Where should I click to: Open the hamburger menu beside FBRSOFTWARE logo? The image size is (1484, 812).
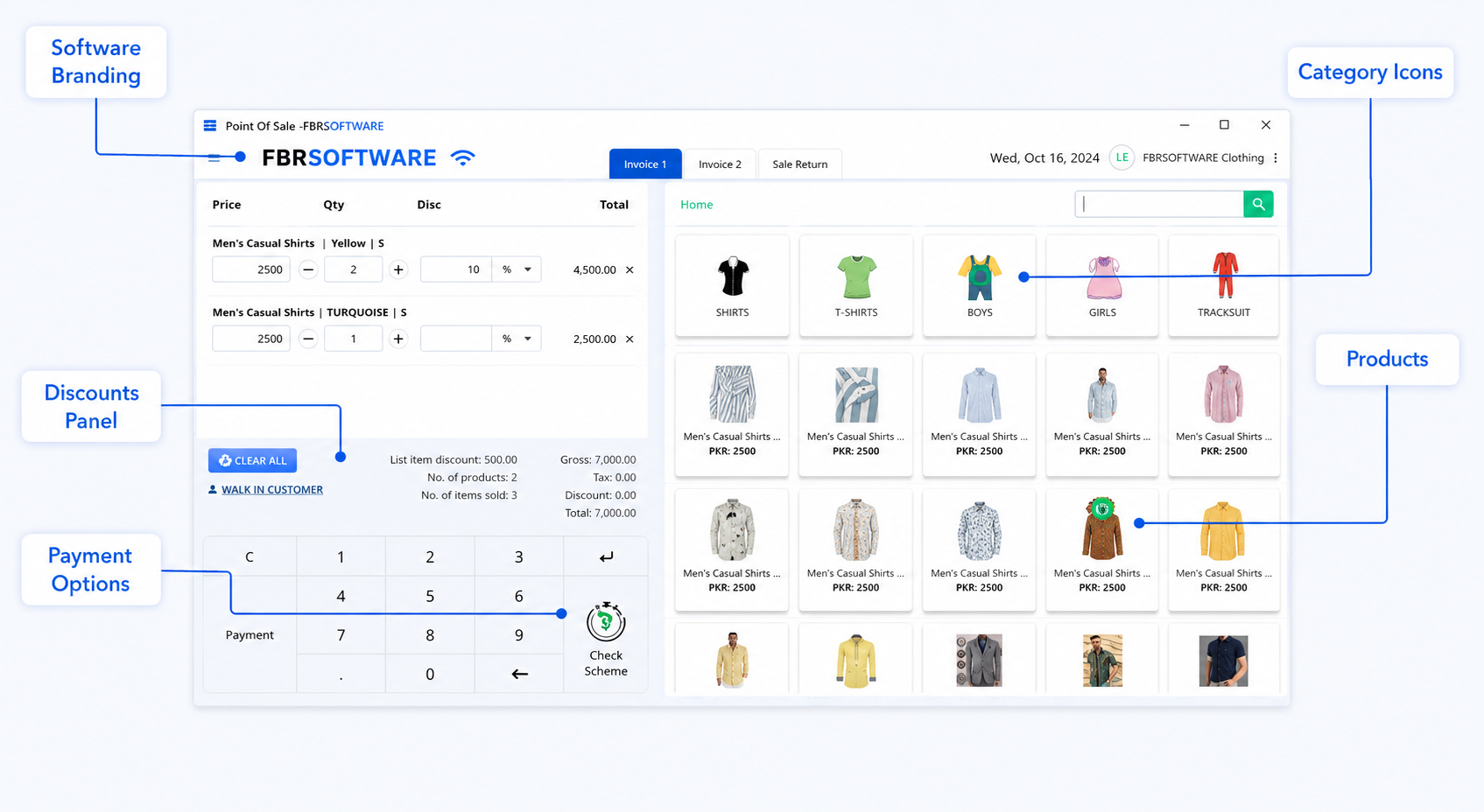click(x=215, y=158)
